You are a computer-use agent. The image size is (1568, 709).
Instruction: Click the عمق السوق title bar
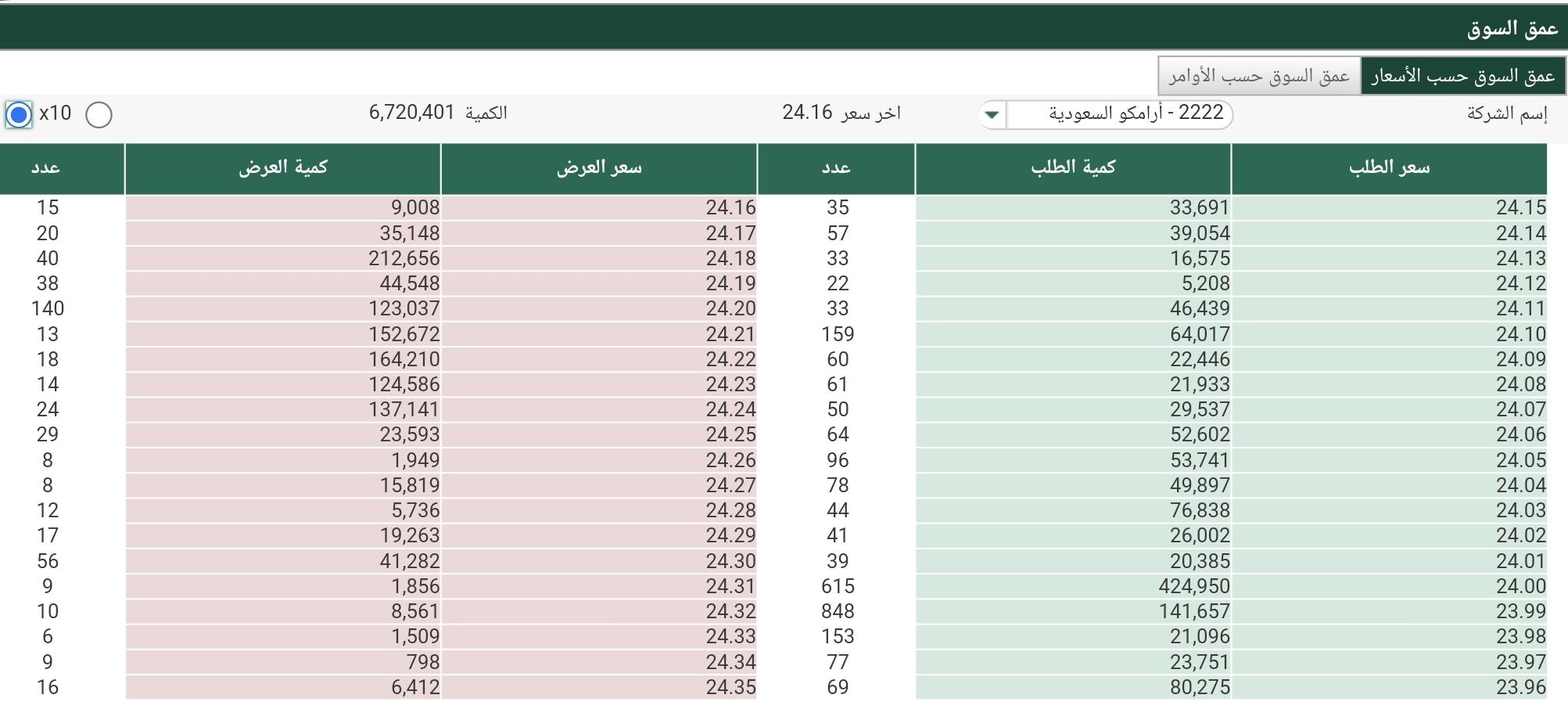(x=784, y=28)
